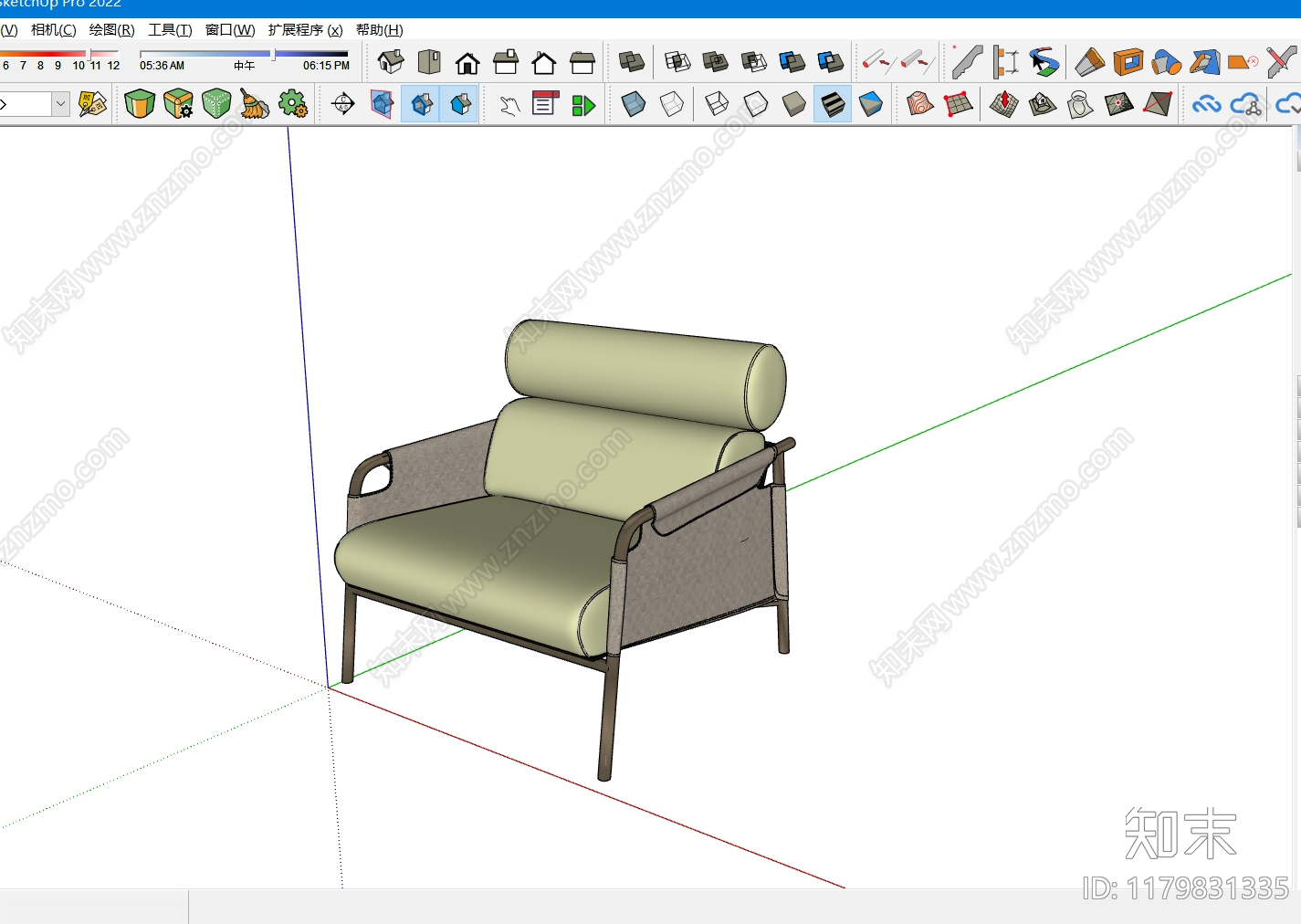This screenshot has width=1301, height=924.
Task: Select the hand gesture tool icon
Action: (x=509, y=104)
